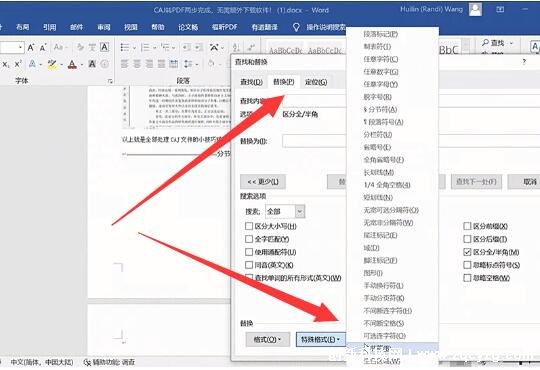Enable the 区分大小写 checkbox
The height and width of the screenshot is (370, 540).
tap(249, 226)
